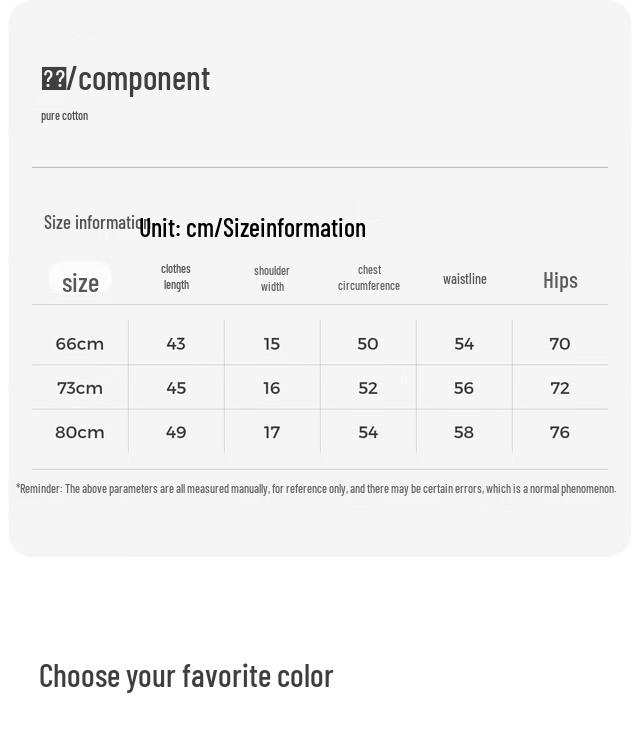Viewport: 640px width, 746px height.
Task: Select the clothes length column header
Action: [176, 277]
